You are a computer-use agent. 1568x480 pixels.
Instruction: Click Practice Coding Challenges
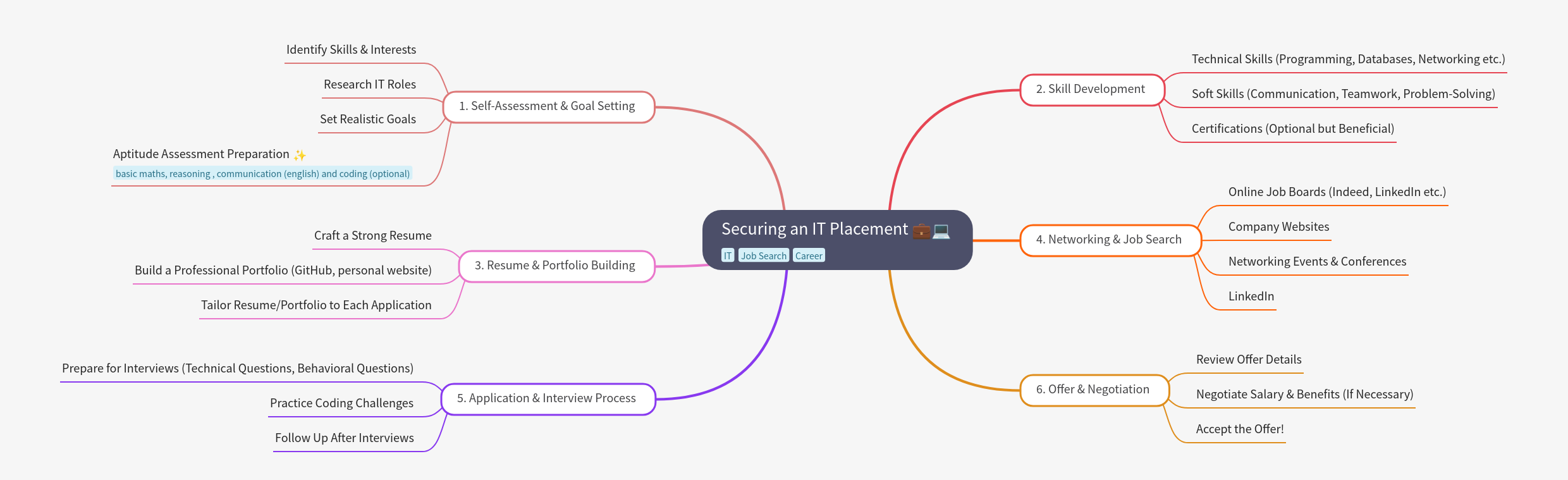341,403
